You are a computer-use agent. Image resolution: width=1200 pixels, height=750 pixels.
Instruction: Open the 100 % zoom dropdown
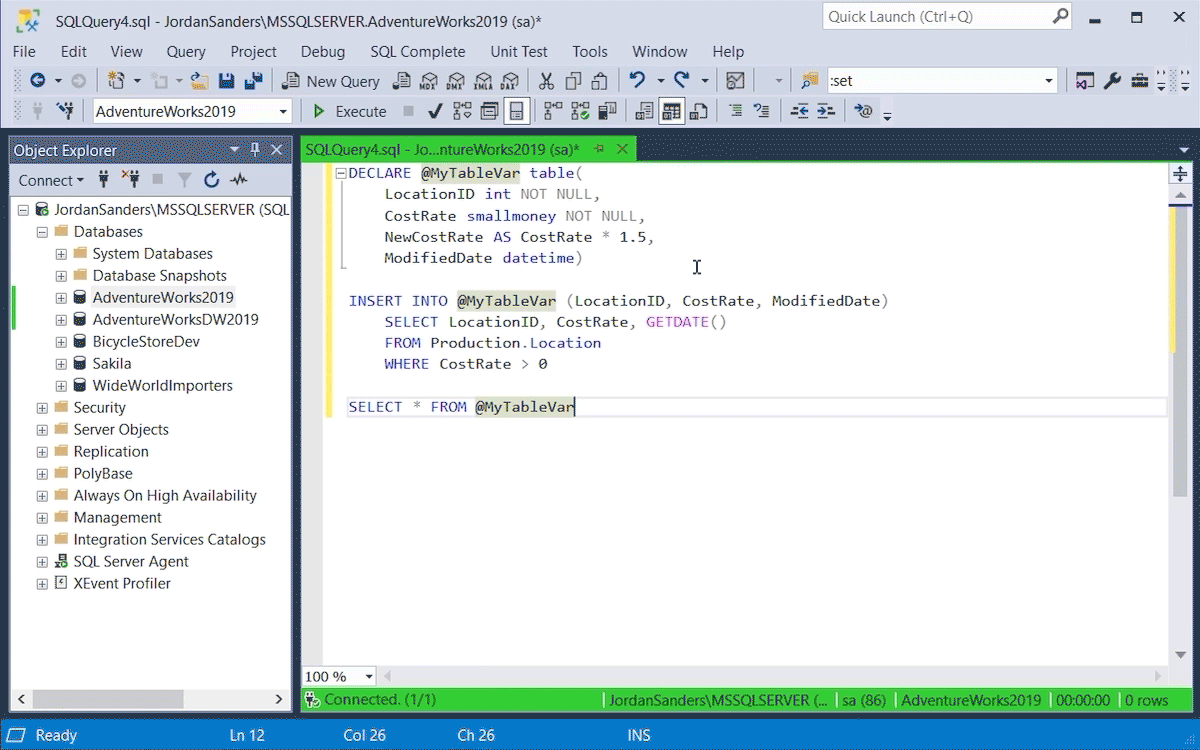click(369, 677)
